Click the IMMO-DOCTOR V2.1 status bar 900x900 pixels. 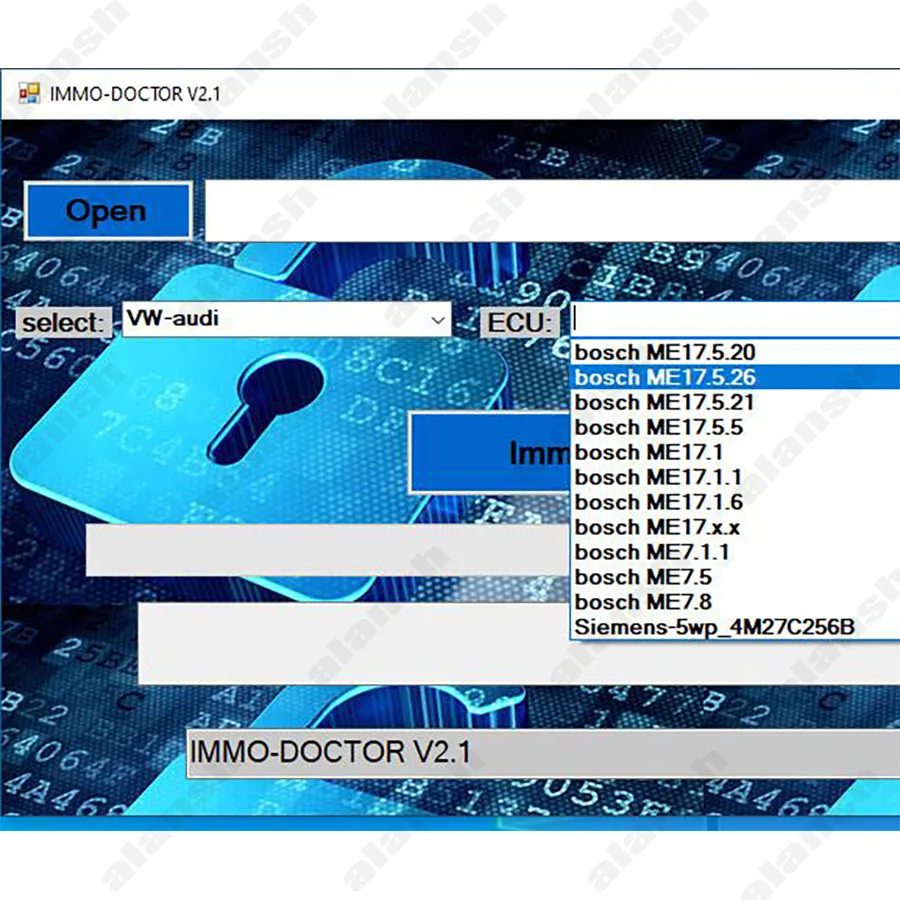click(540, 753)
